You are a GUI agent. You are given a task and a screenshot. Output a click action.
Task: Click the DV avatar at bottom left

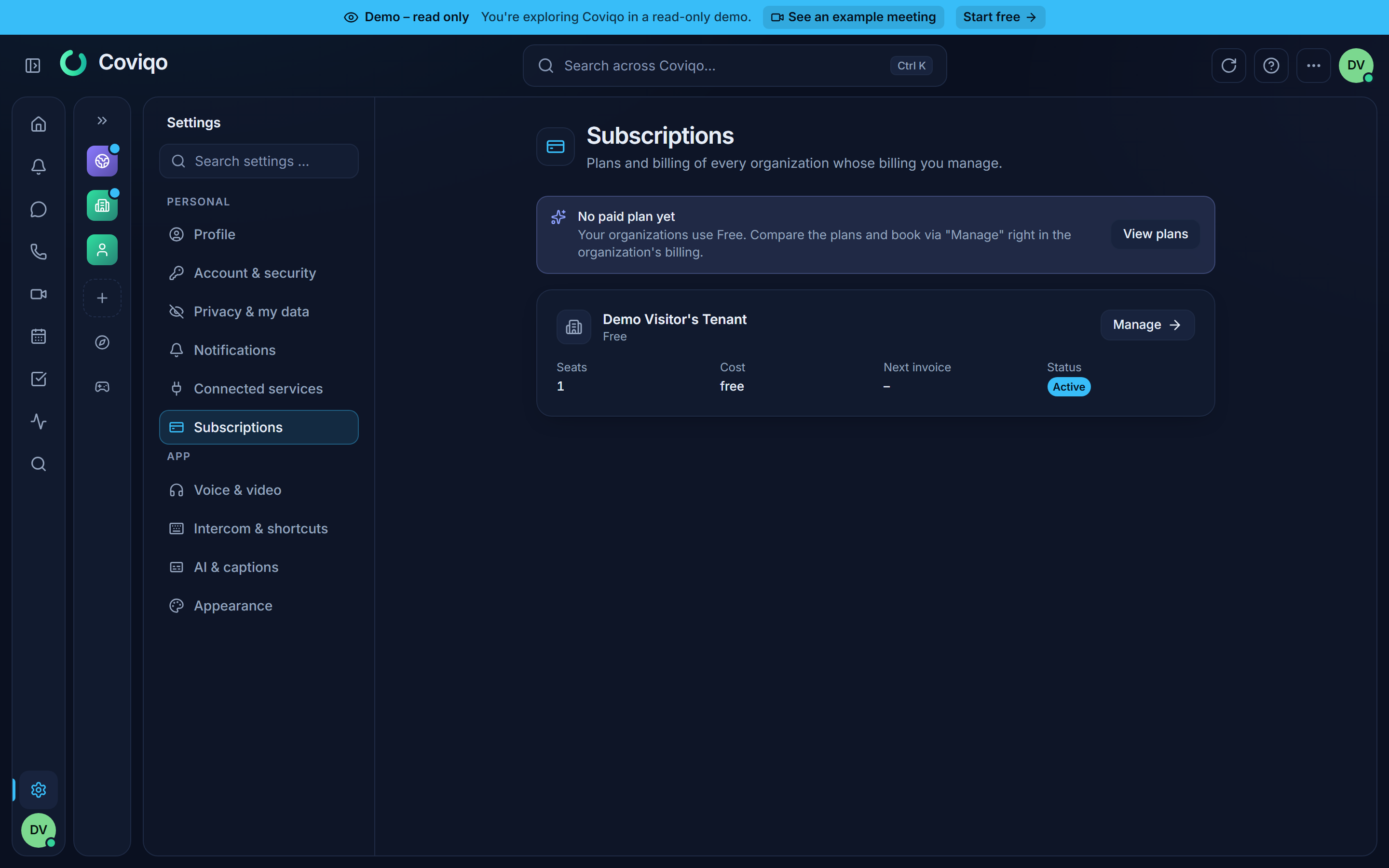click(39, 830)
